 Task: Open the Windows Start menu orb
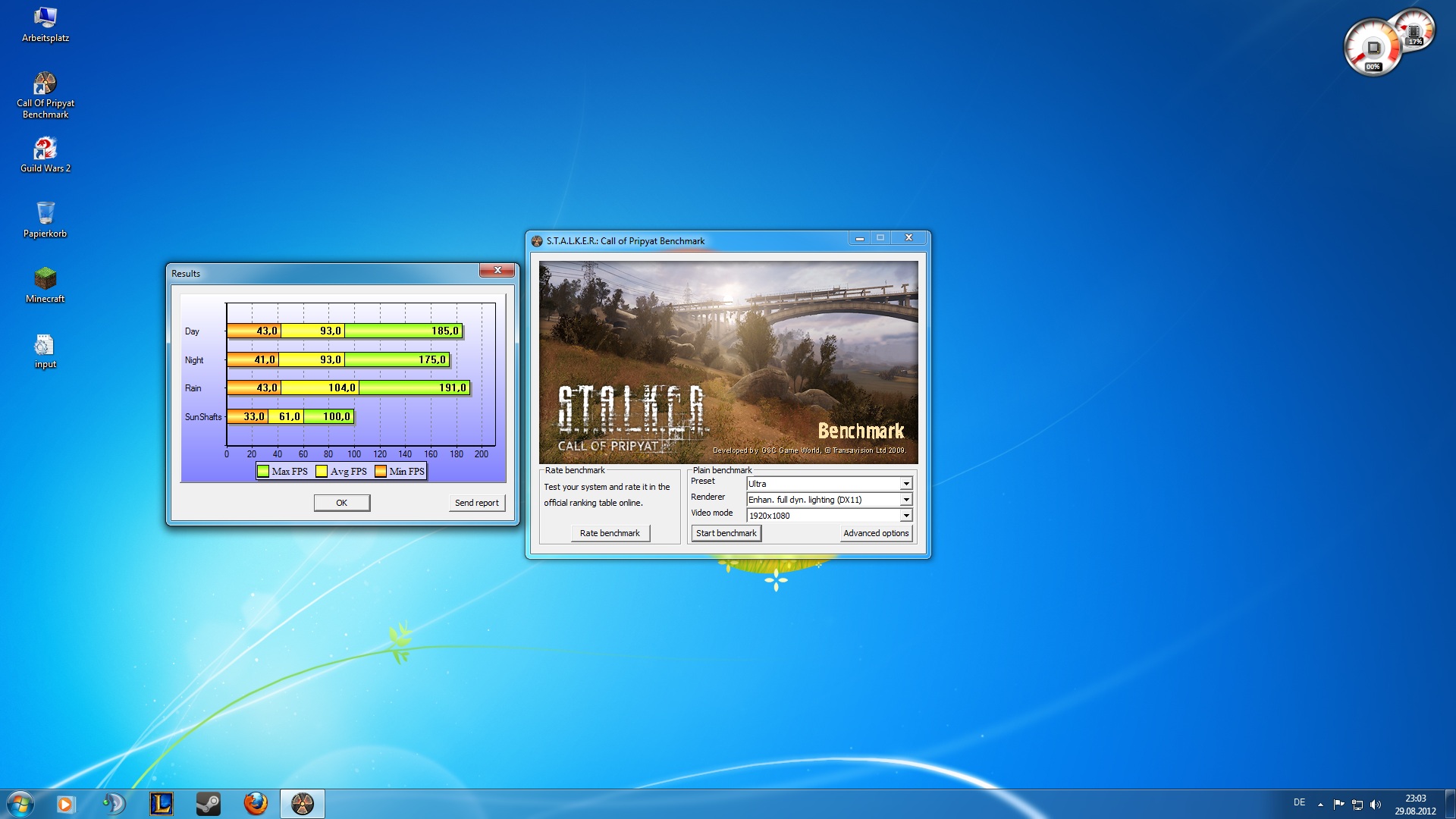click(x=20, y=804)
